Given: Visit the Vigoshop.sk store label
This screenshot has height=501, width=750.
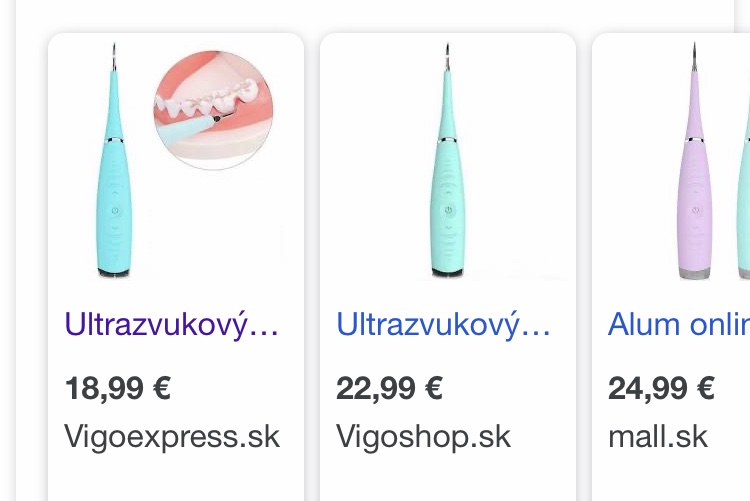Looking at the screenshot, I should [423, 437].
